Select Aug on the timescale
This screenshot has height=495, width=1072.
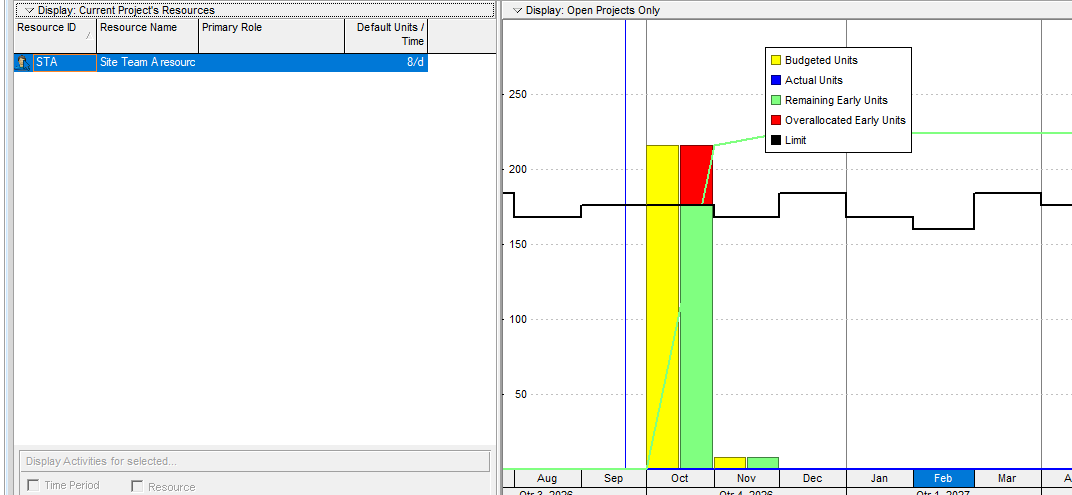[548, 479]
